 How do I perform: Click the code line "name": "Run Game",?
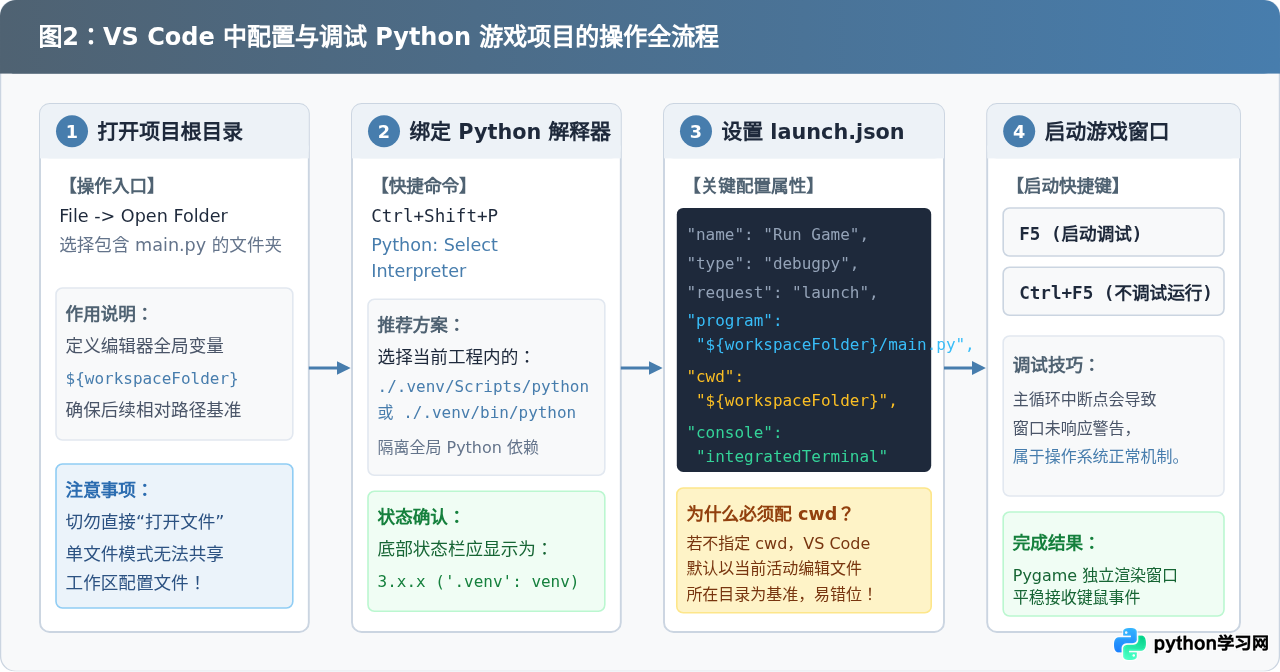click(x=778, y=234)
